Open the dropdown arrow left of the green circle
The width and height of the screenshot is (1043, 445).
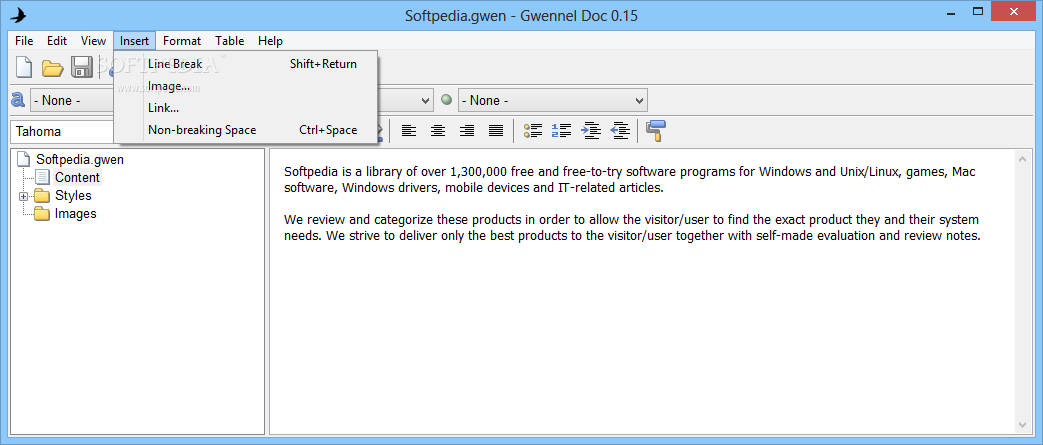pos(426,101)
